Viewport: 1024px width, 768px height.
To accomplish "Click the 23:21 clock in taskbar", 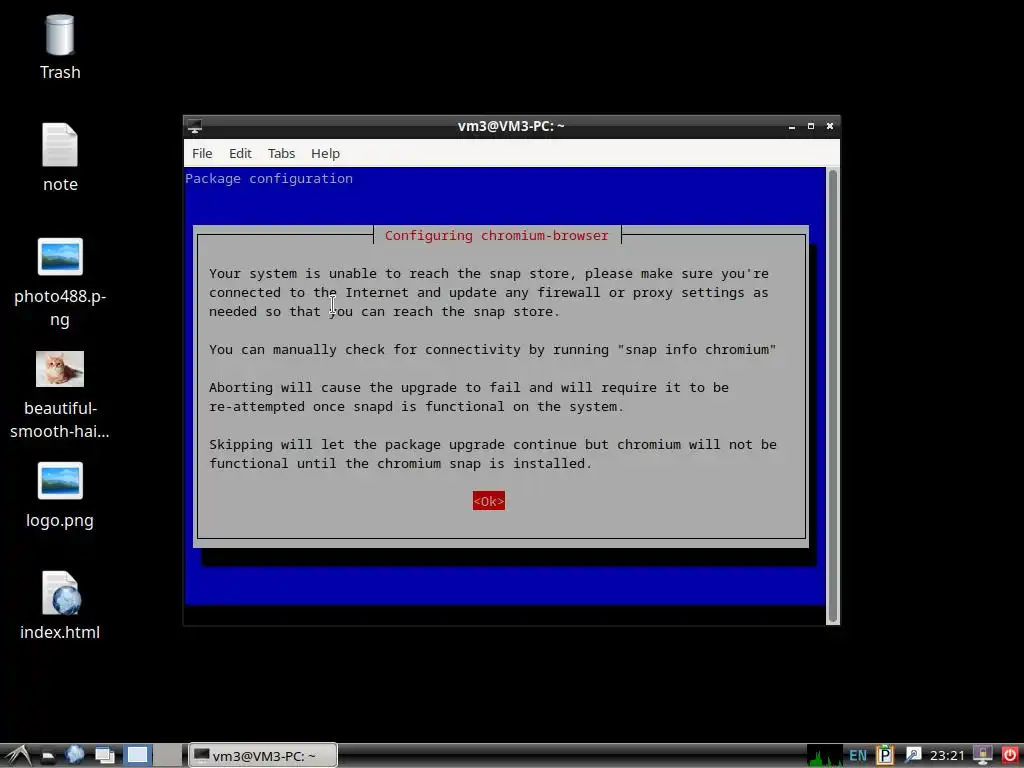I will (x=946, y=756).
